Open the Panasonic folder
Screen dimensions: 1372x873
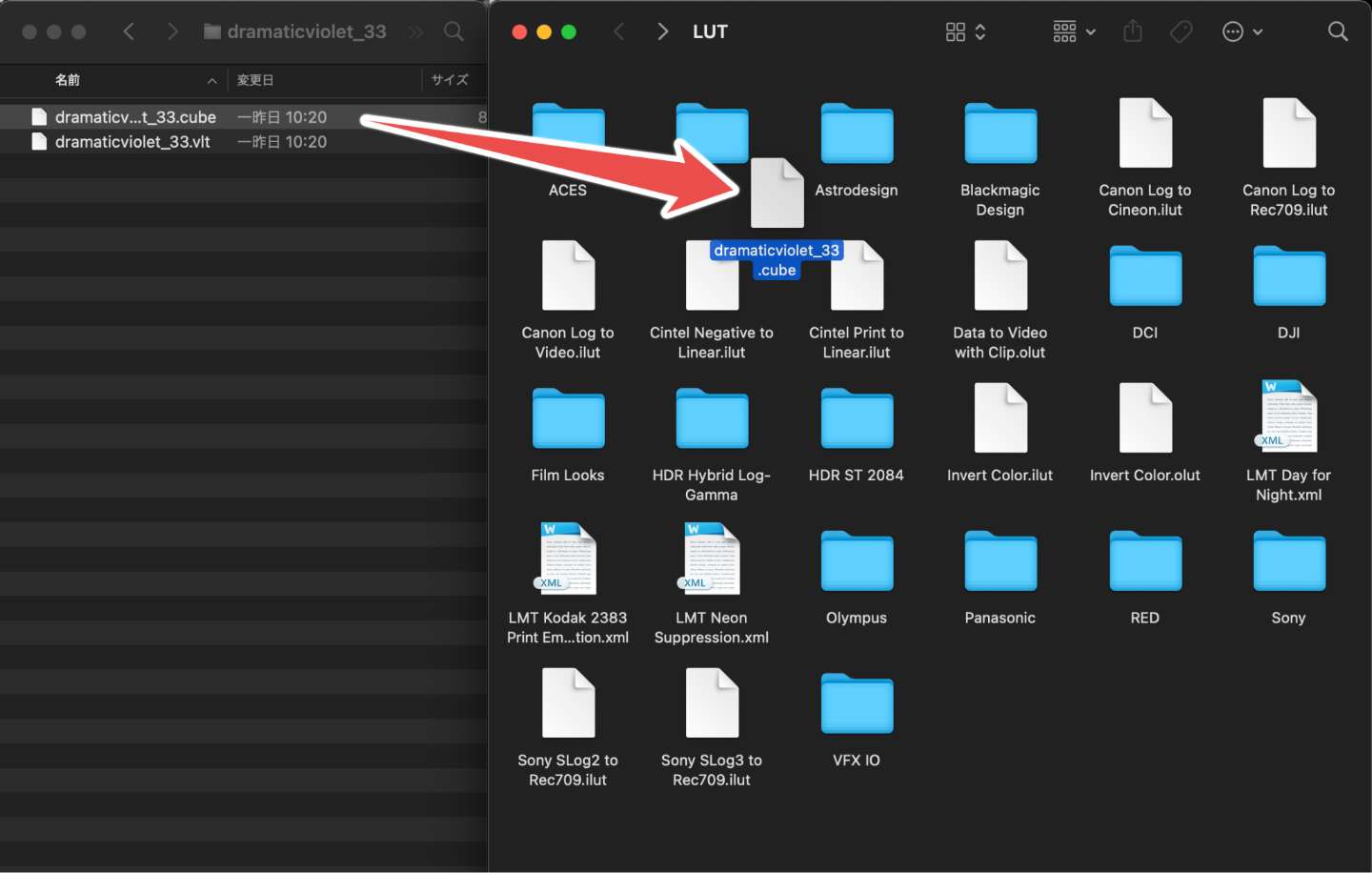pyautogui.click(x=1000, y=561)
